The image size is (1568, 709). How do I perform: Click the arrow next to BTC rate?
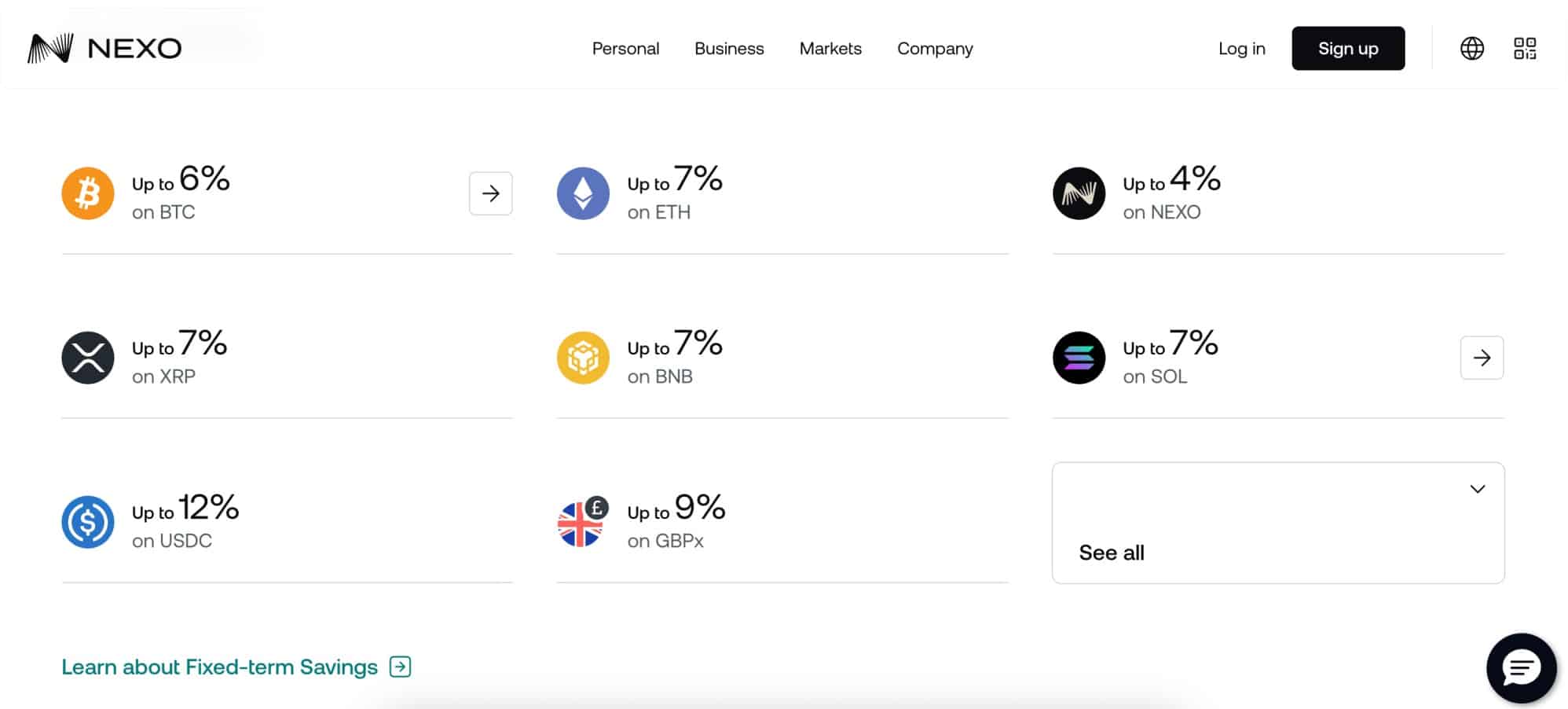coord(491,193)
